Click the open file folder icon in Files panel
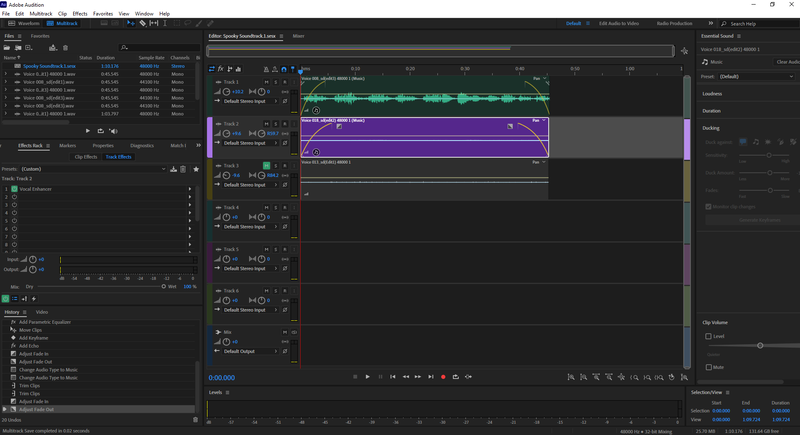The image size is (800, 435). point(8,47)
